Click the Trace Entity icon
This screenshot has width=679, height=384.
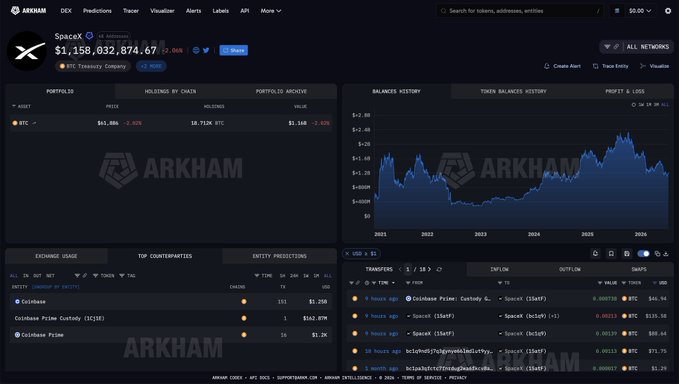pyautogui.click(x=595, y=66)
